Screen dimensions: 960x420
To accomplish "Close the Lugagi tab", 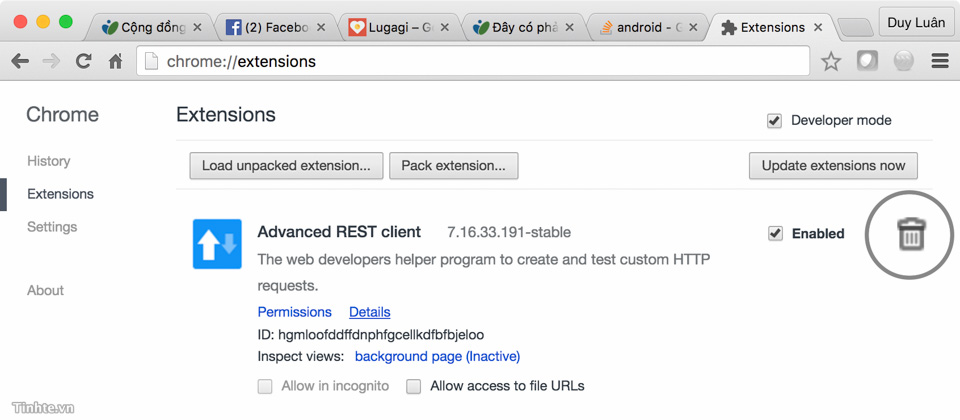I will pos(445,27).
